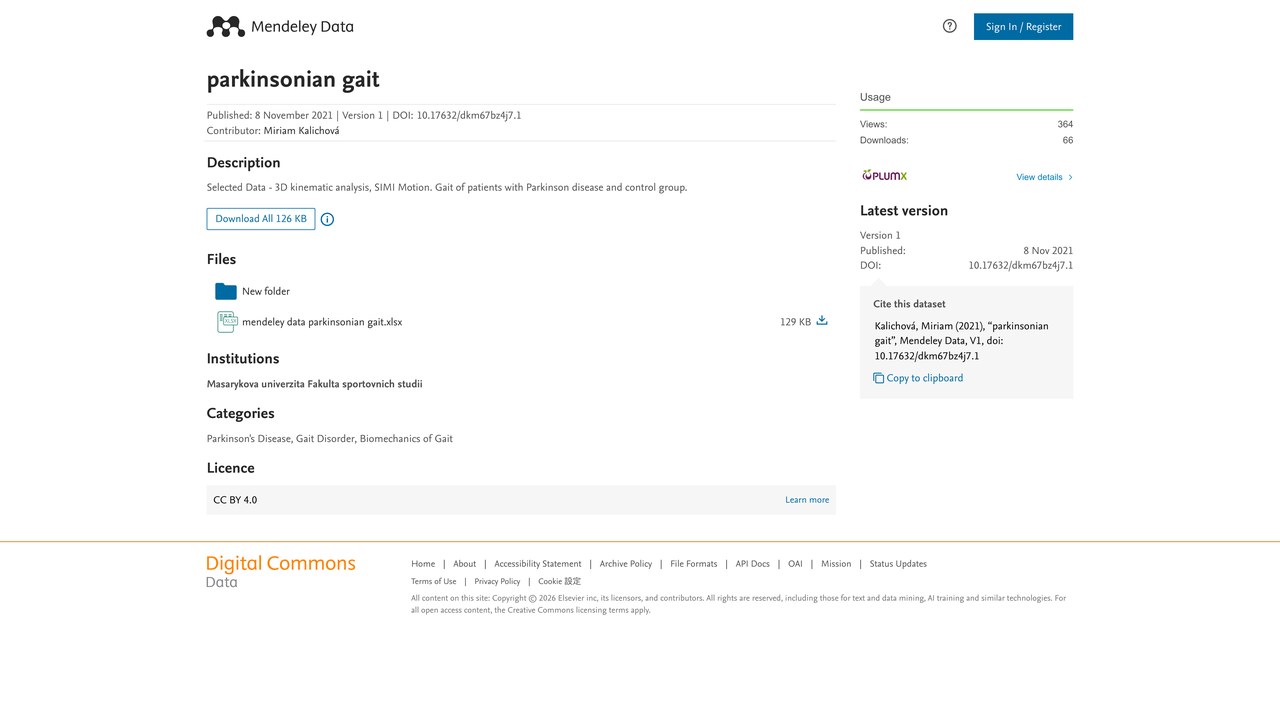This screenshot has width=1280, height=720.
Task: Open Learn more link for CC BY 4.0
Action: point(807,500)
